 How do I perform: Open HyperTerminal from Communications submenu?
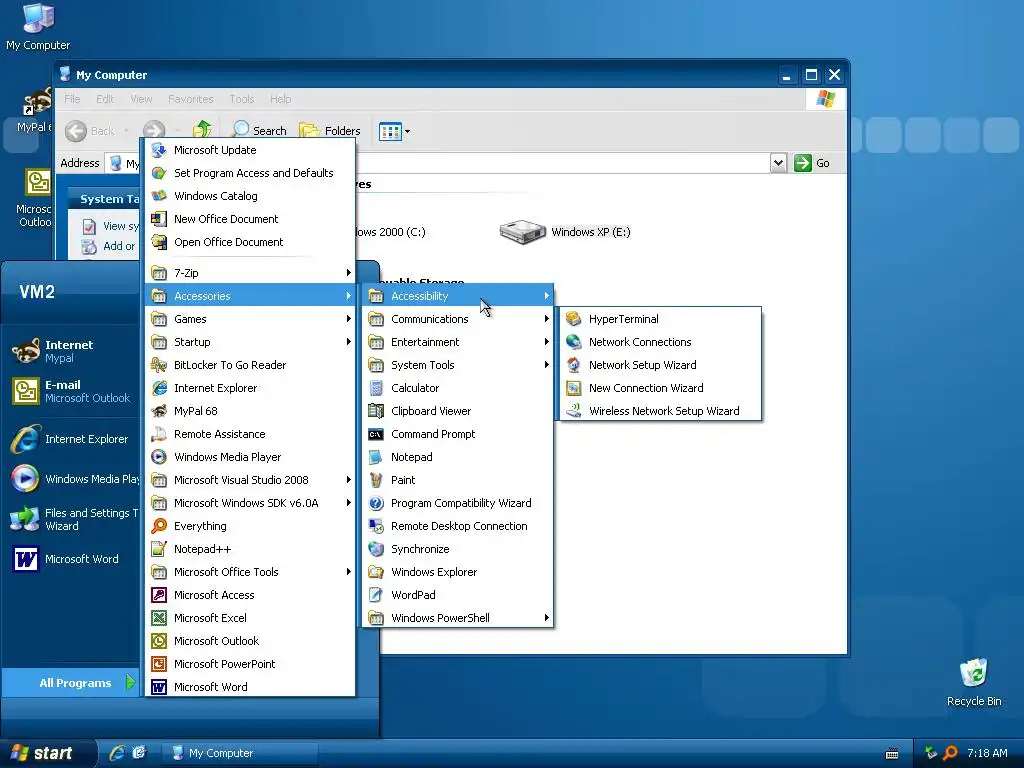660,319
